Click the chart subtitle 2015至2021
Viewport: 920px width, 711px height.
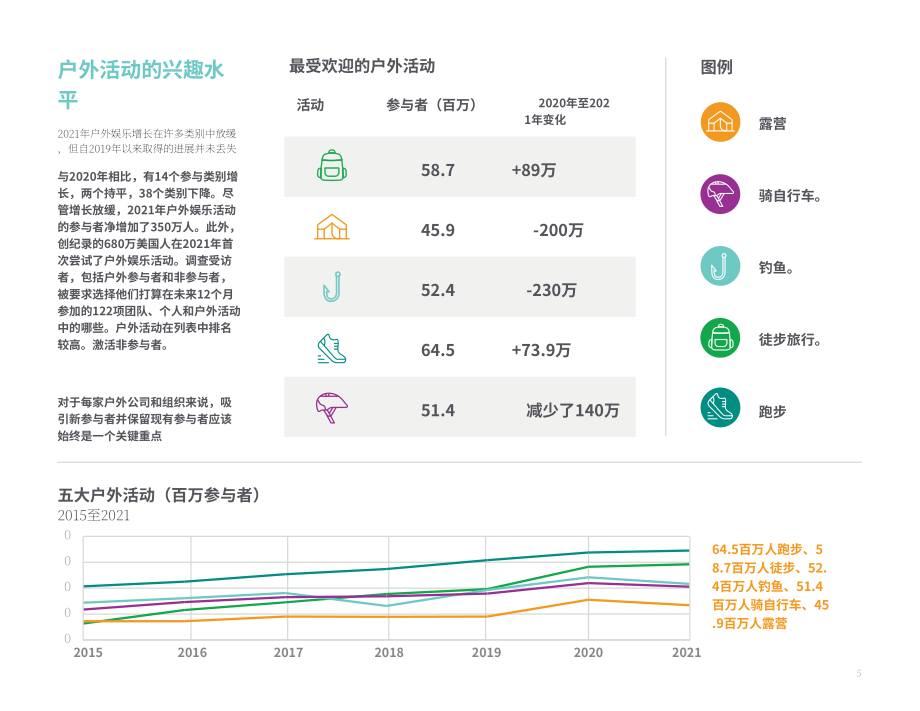click(94, 515)
